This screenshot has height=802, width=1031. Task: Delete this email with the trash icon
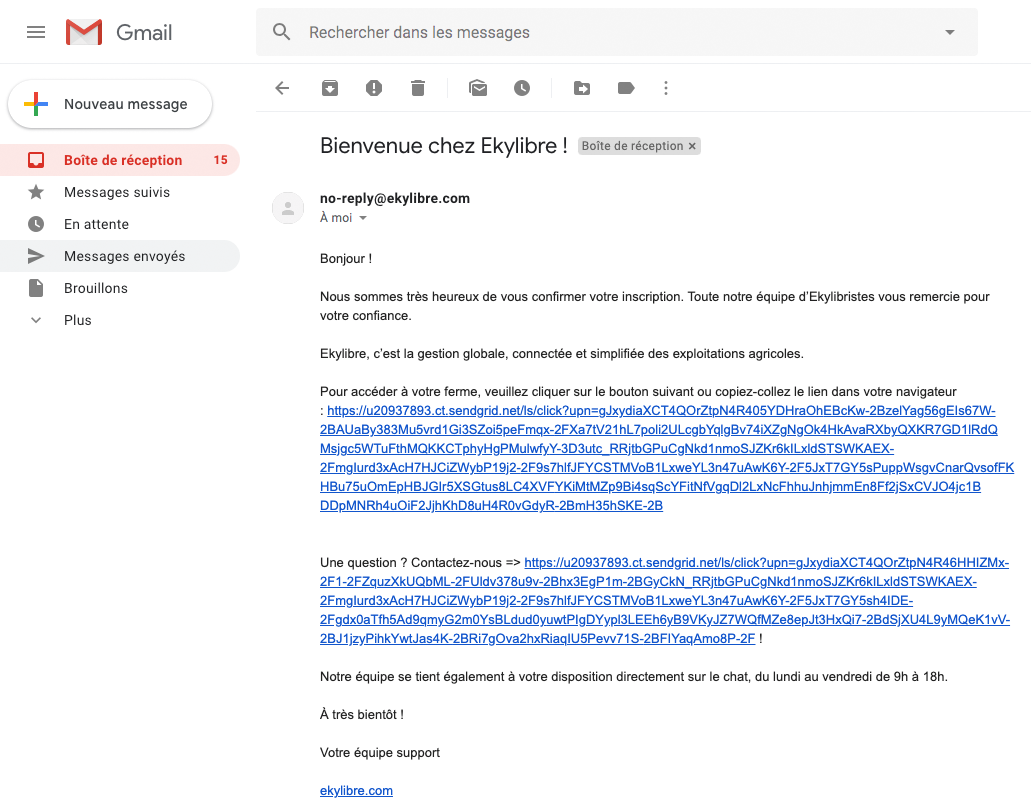418,88
